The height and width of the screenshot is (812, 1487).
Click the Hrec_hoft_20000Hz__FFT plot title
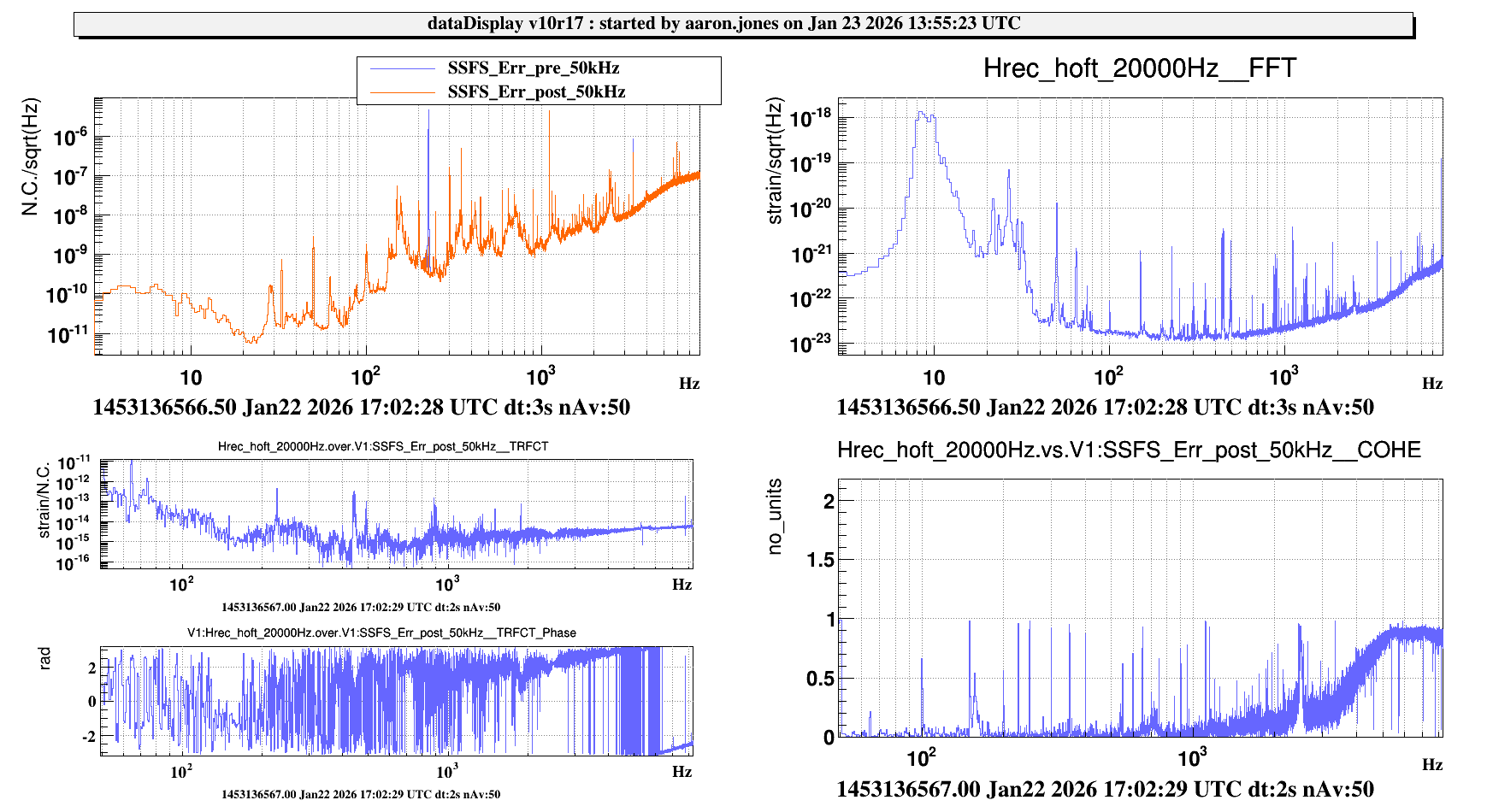click(x=1139, y=68)
